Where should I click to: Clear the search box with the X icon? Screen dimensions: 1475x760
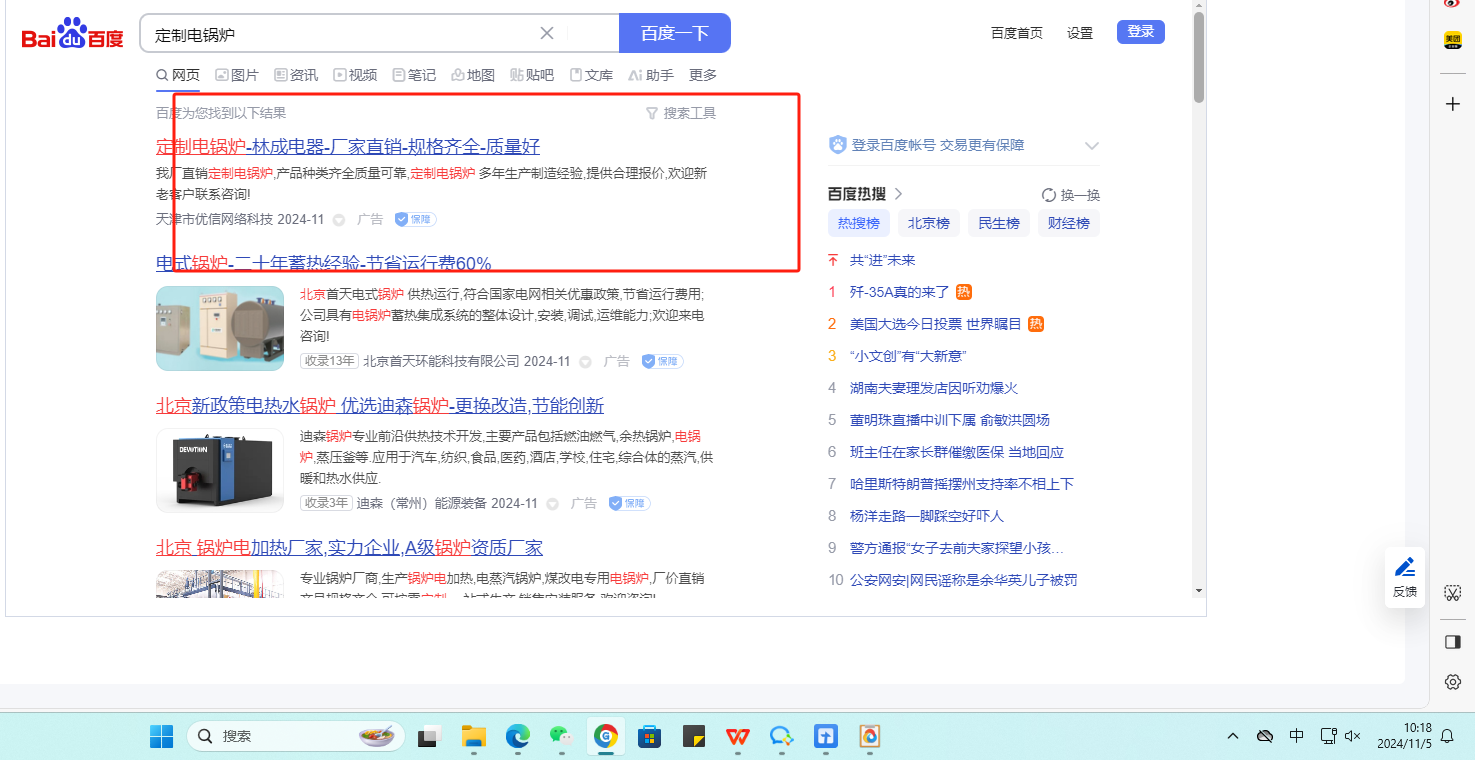click(x=547, y=33)
